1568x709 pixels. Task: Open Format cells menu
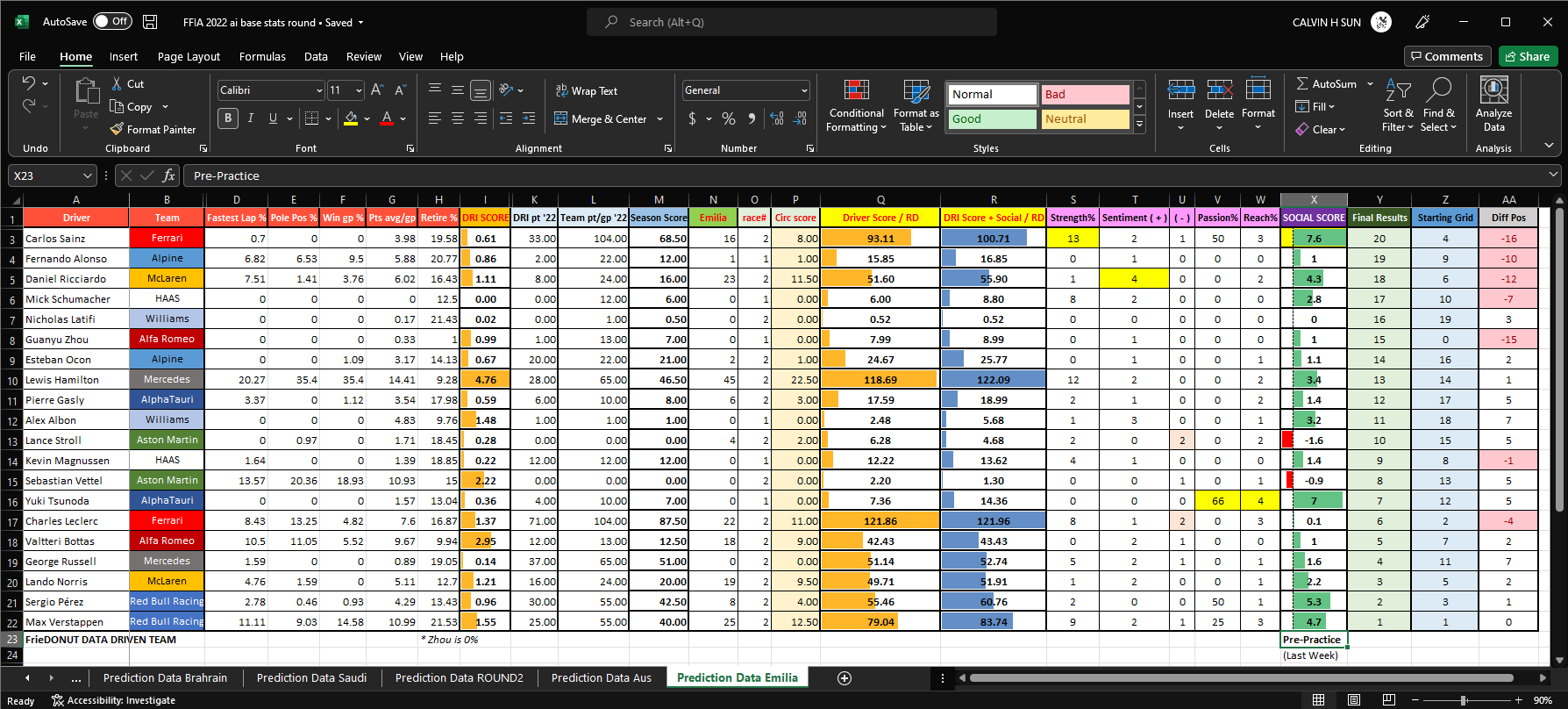click(x=1258, y=105)
